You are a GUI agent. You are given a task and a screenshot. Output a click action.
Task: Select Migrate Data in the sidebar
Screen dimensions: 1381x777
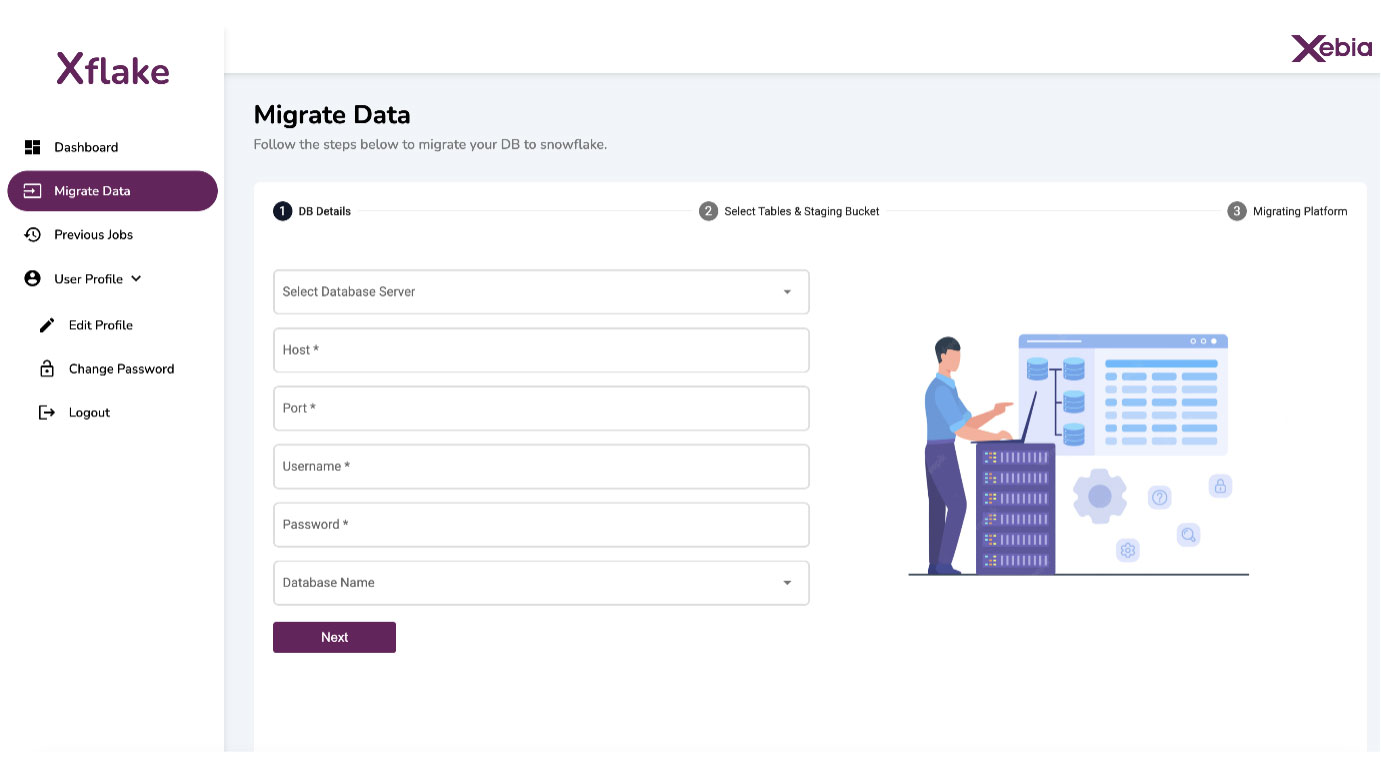click(112, 191)
